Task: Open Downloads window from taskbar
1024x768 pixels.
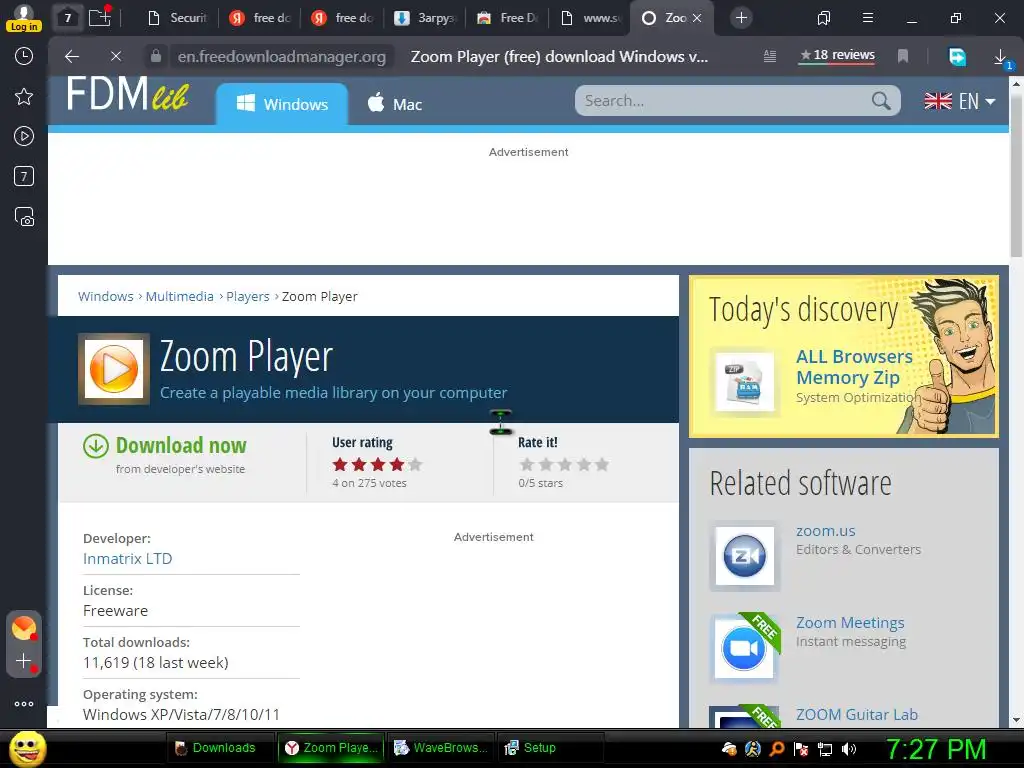Action: tap(221, 748)
